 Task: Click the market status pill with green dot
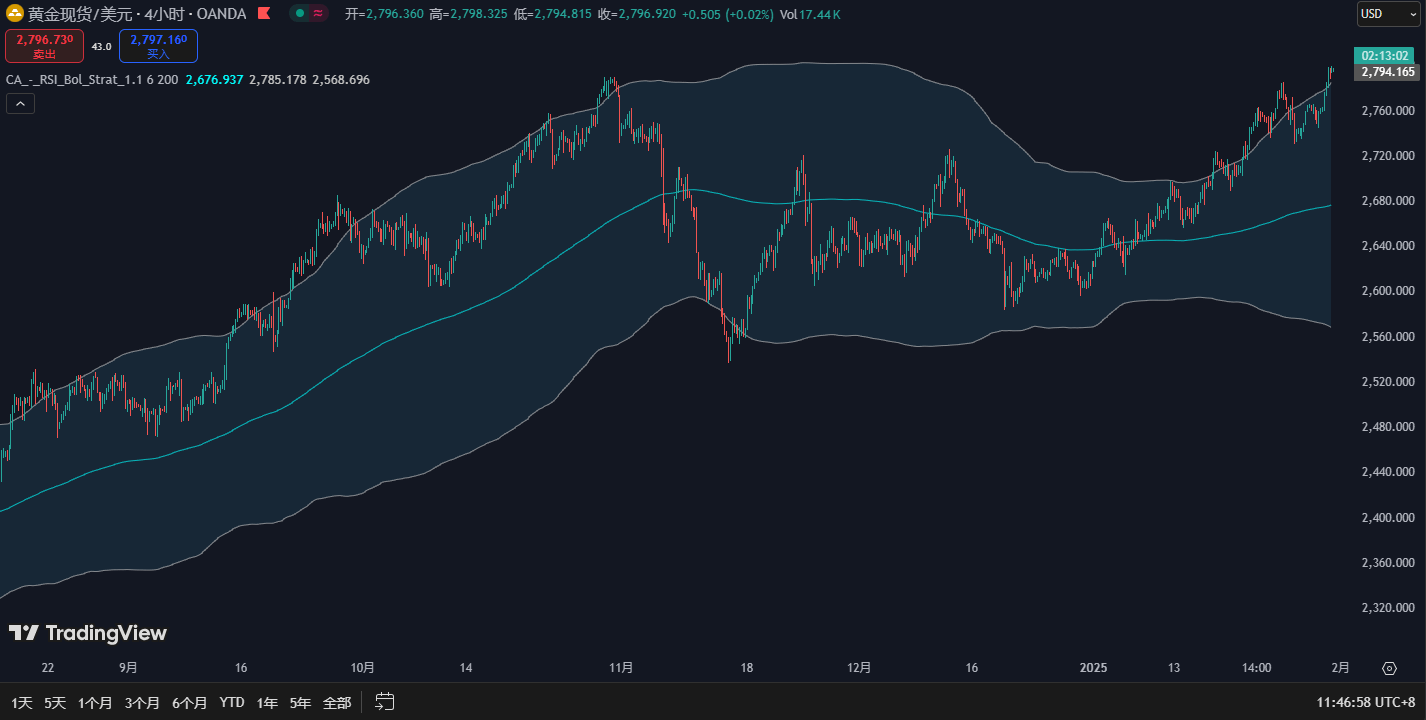(x=310, y=14)
